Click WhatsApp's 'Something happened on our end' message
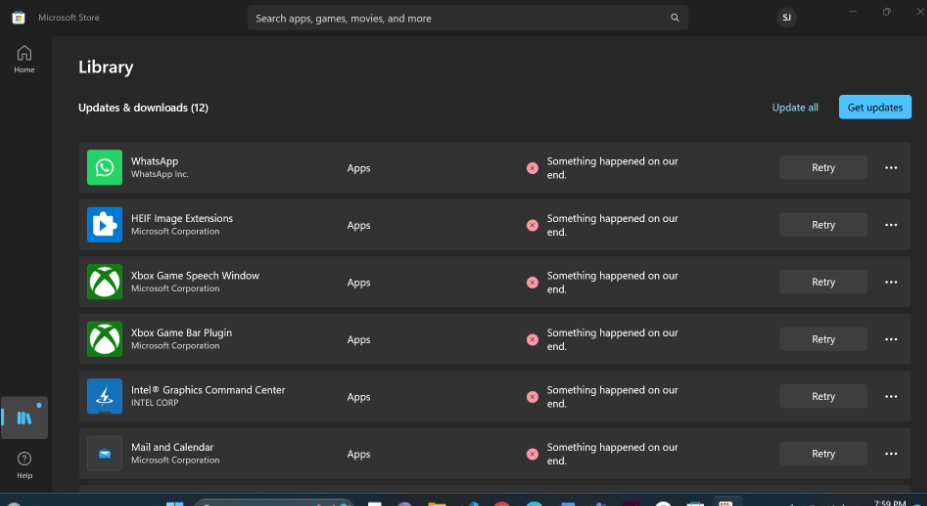927x506 pixels. pos(612,168)
